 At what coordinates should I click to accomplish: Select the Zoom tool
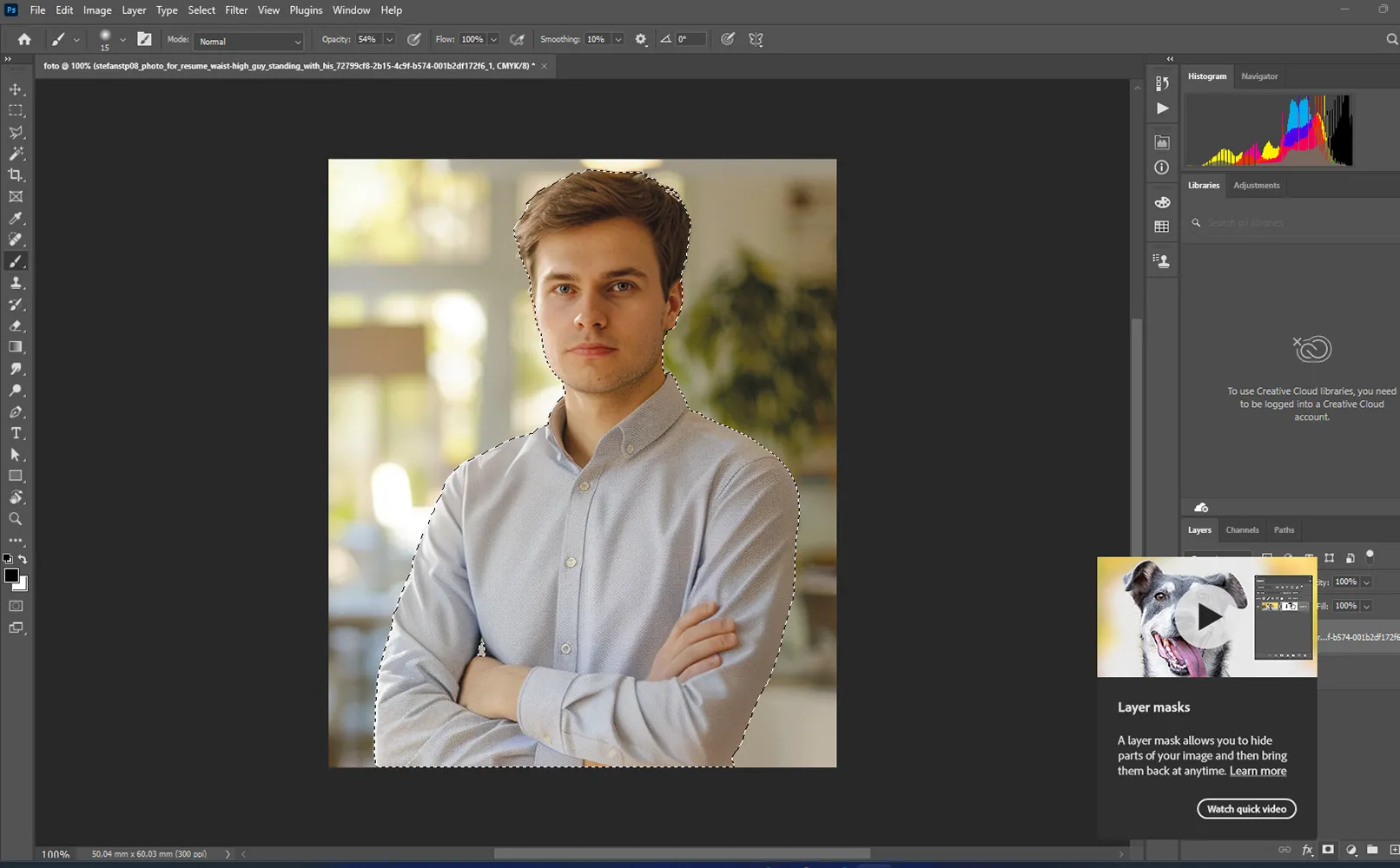[16, 519]
